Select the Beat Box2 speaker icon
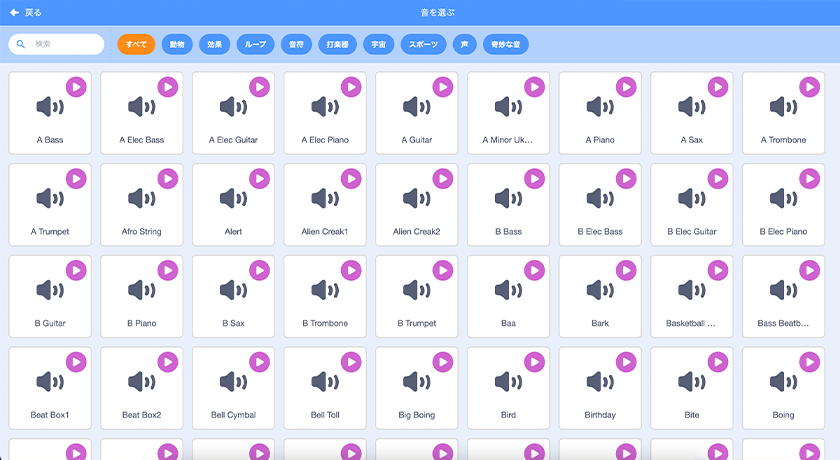This screenshot has height=460, width=840. point(141,382)
